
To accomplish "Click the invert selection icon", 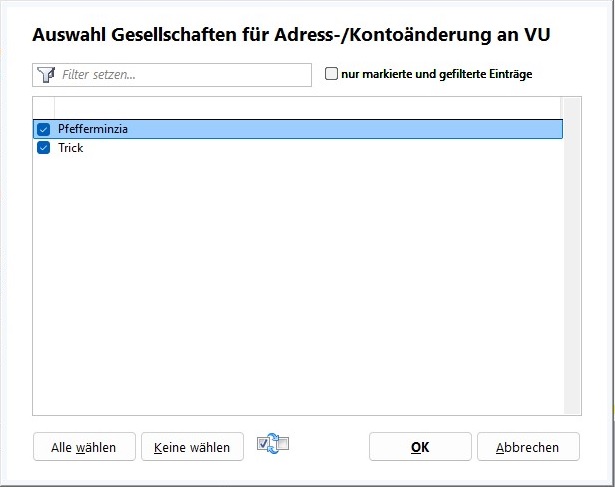I will [x=272, y=445].
